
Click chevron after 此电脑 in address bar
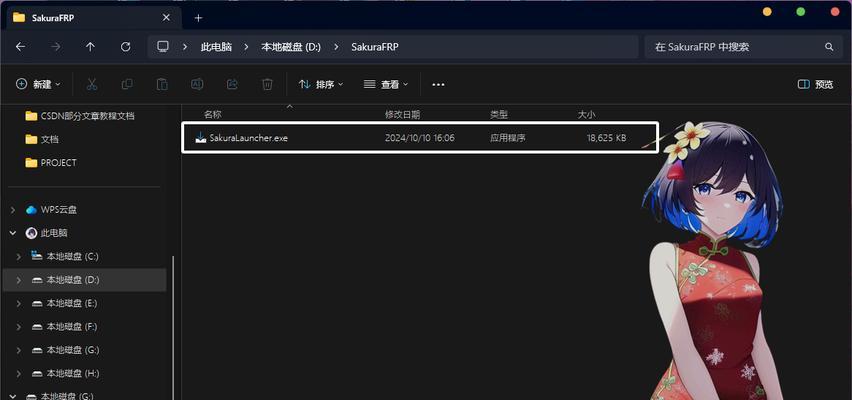246,47
